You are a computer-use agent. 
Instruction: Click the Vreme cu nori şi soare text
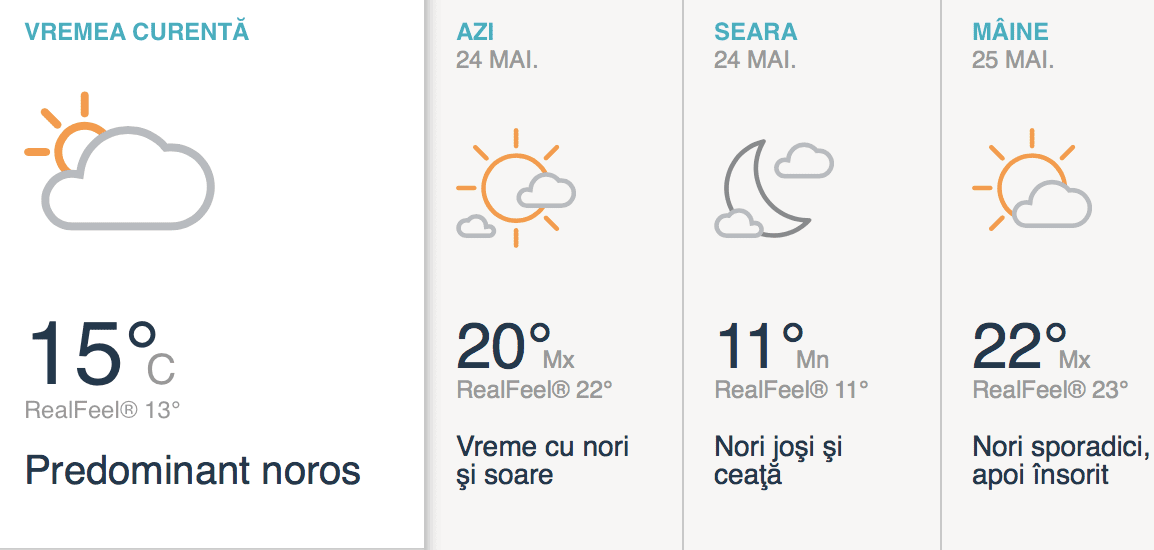(x=542, y=459)
